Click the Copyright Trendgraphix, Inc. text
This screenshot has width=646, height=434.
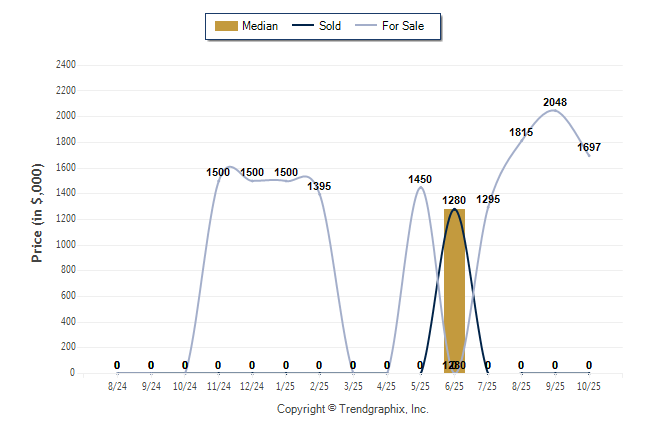352,409
